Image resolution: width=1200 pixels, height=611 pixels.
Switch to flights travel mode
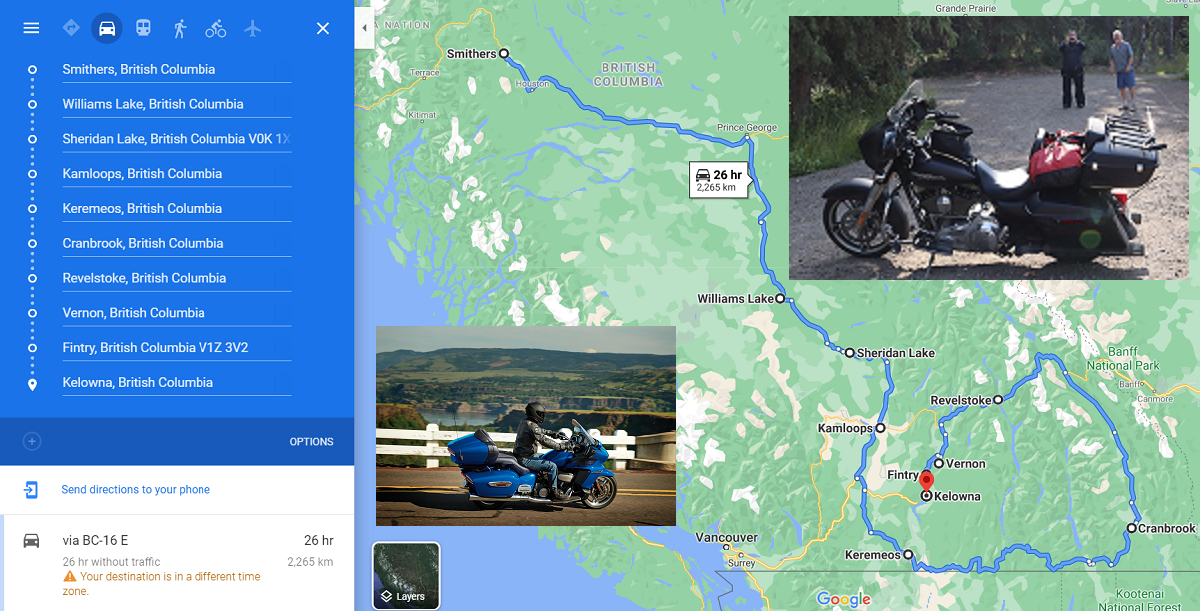[x=252, y=28]
